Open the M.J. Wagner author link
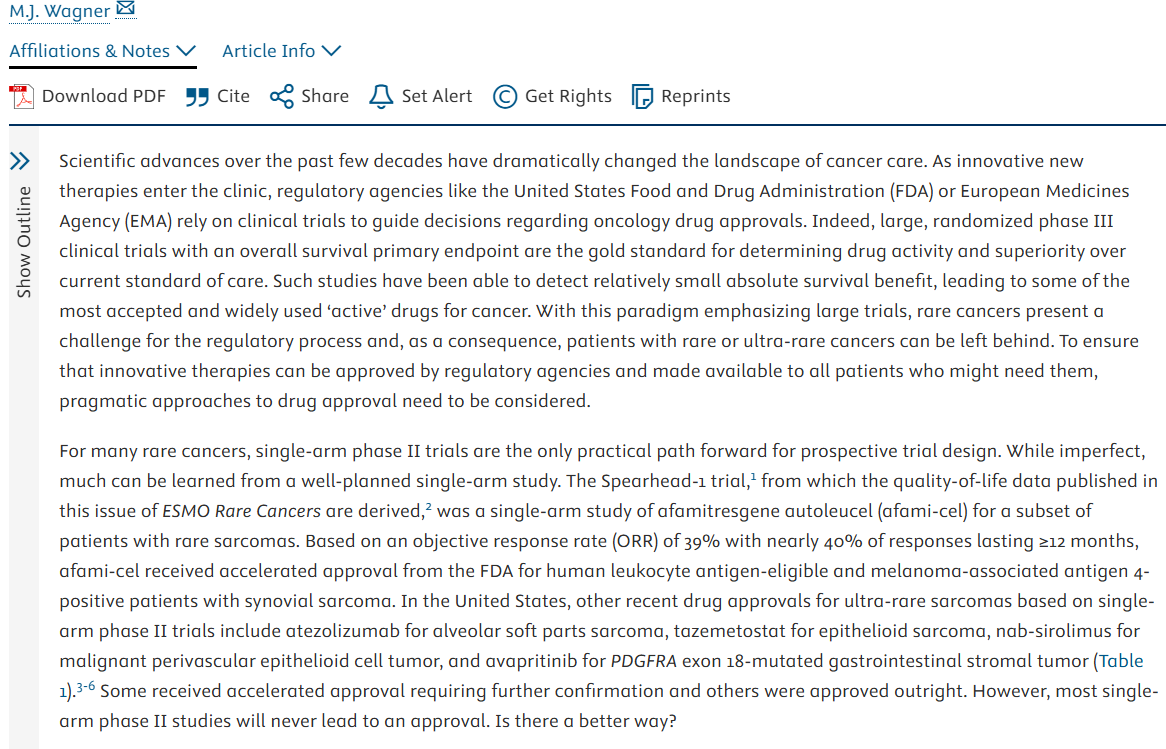The image size is (1166, 749). tap(58, 11)
